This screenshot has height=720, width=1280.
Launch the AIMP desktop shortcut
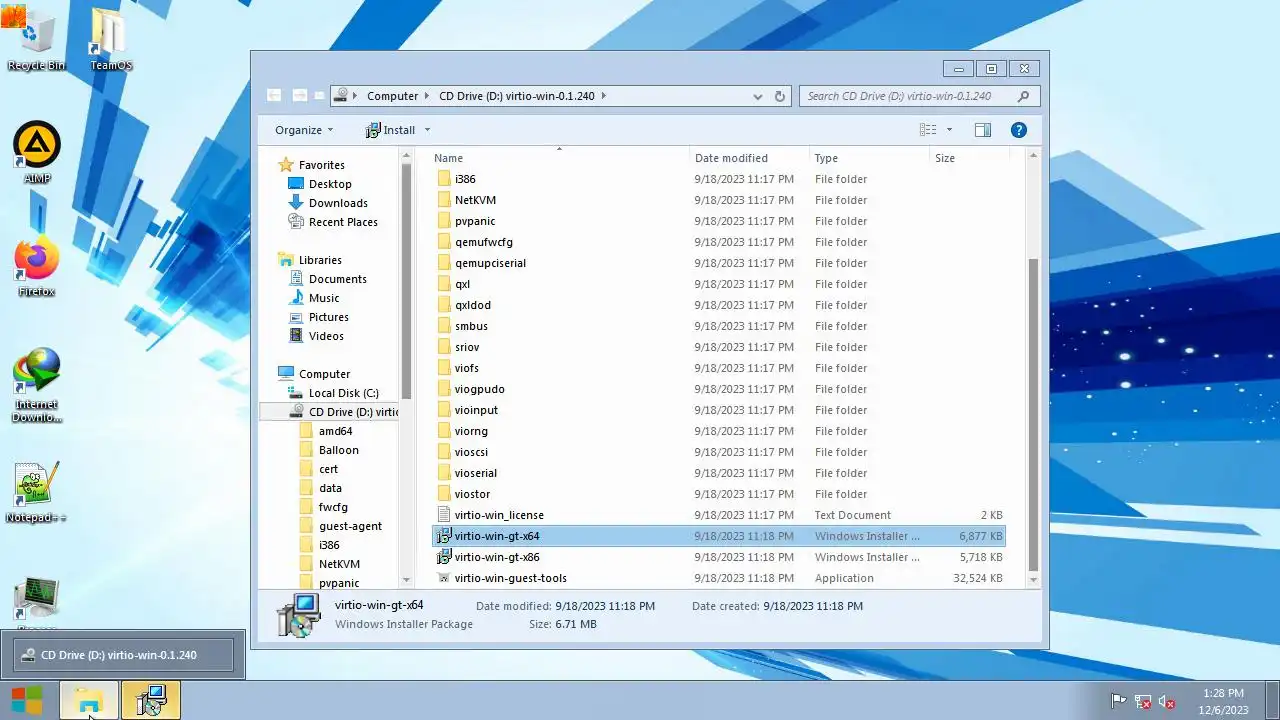tap(37, 153)
